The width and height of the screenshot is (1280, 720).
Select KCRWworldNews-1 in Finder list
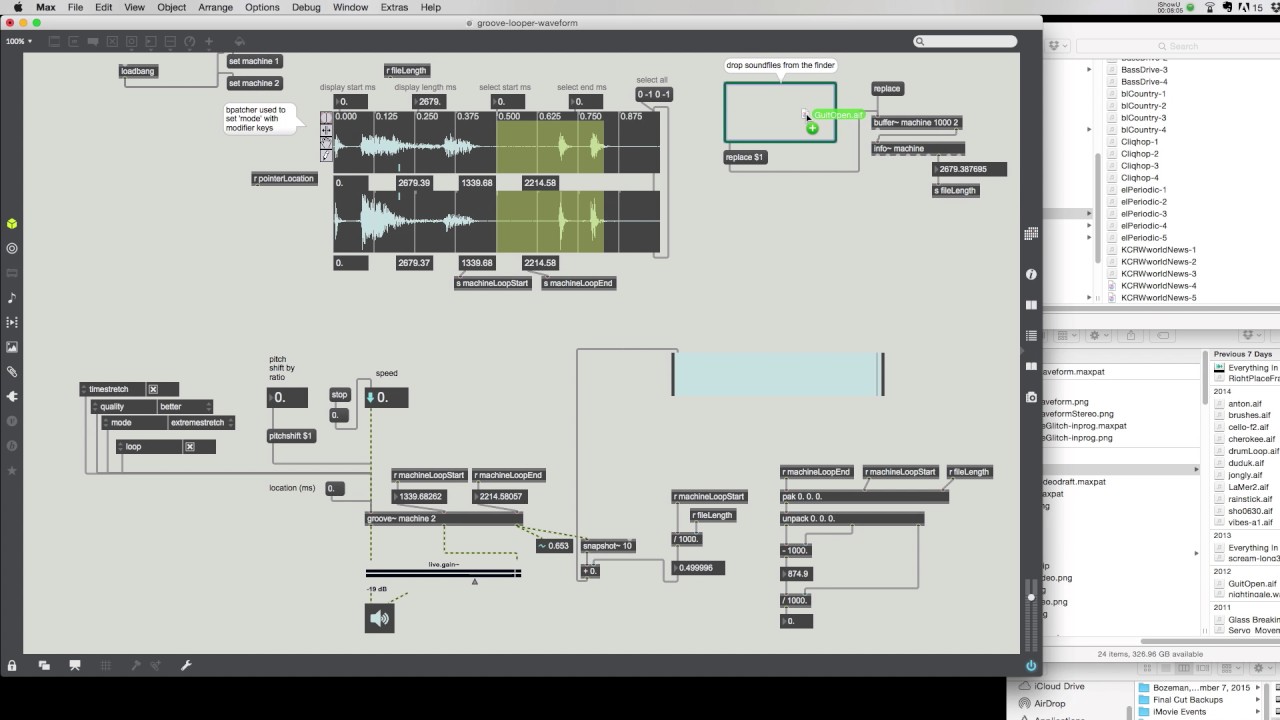tap(1158, 250)
